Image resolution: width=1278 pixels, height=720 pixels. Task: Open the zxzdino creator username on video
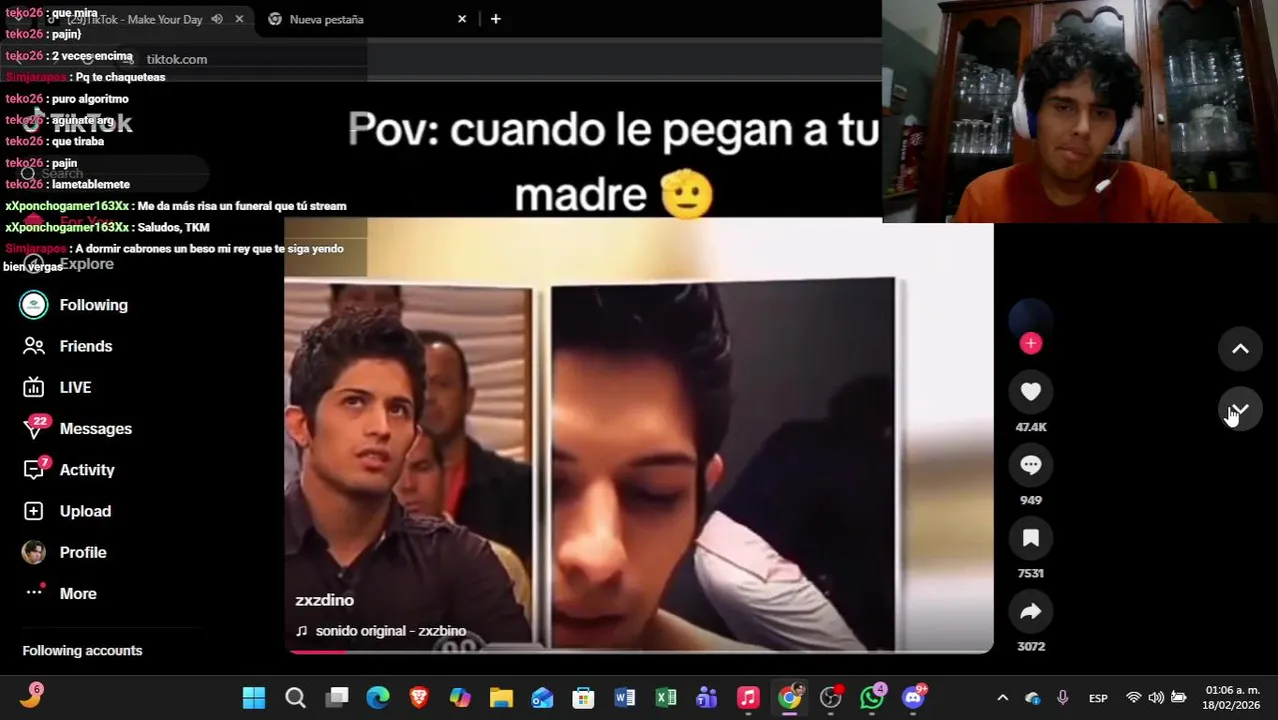(324, 600)
